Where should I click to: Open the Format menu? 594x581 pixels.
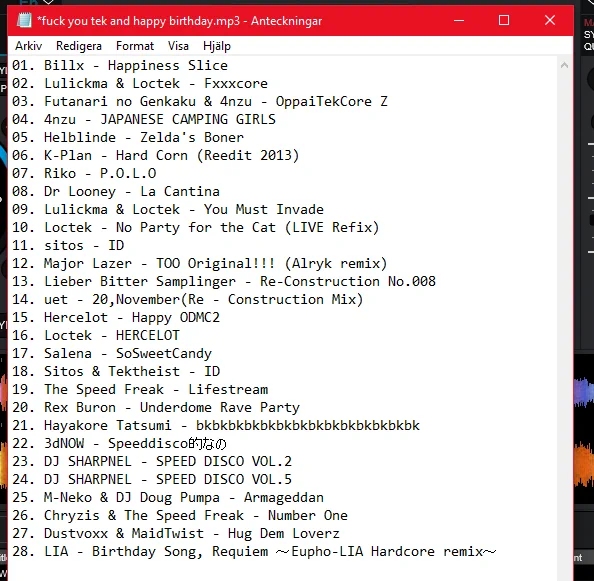coord(135,46)
